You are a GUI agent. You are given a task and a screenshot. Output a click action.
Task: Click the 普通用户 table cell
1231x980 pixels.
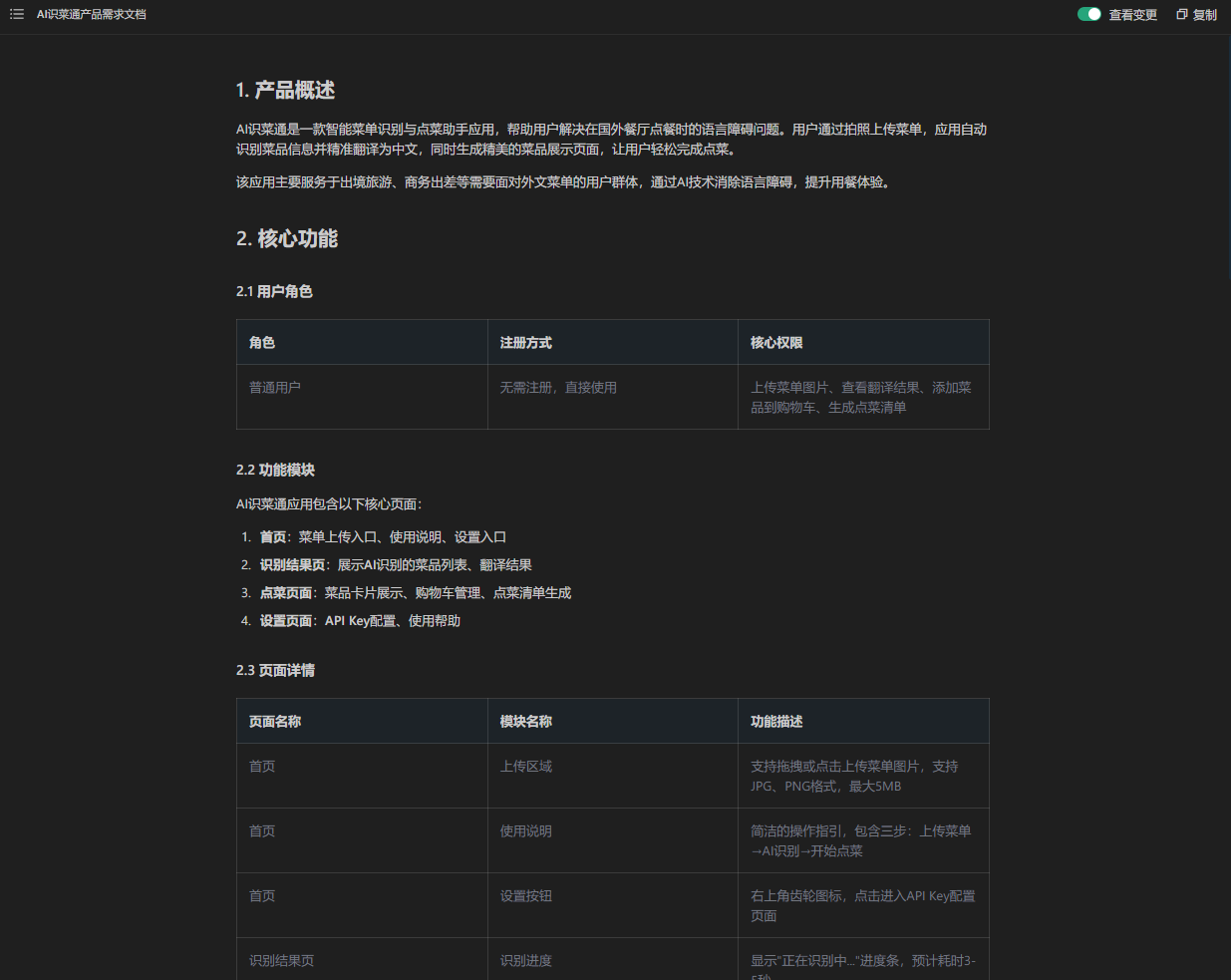pos(275,387)
